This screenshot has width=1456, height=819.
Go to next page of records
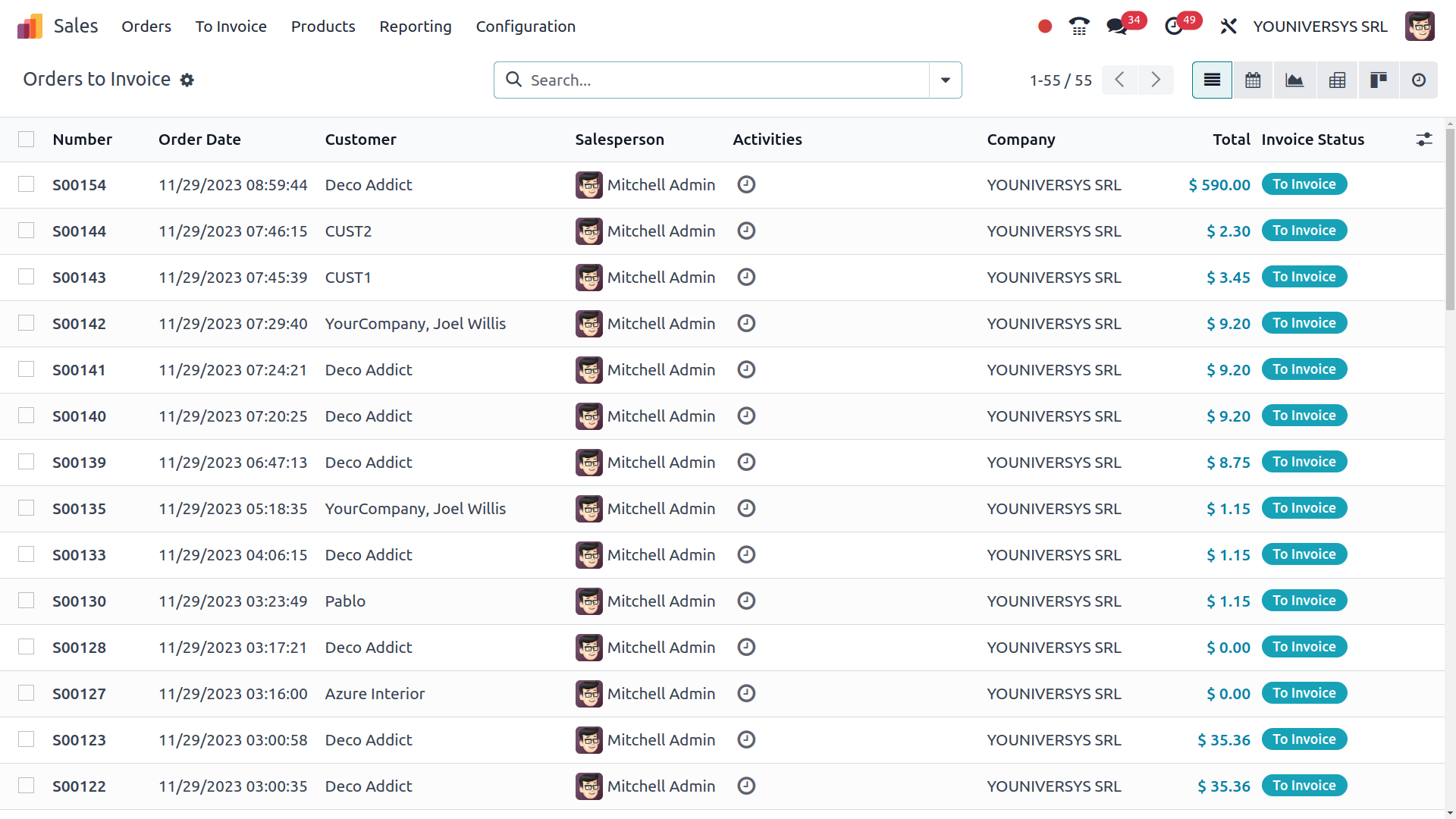tap(1155, 80)
